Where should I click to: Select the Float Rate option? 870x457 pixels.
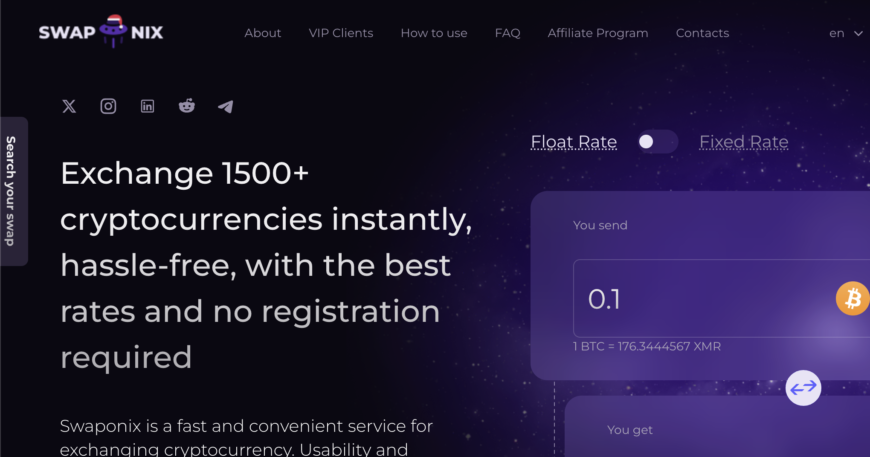click(x=573, y=142)
